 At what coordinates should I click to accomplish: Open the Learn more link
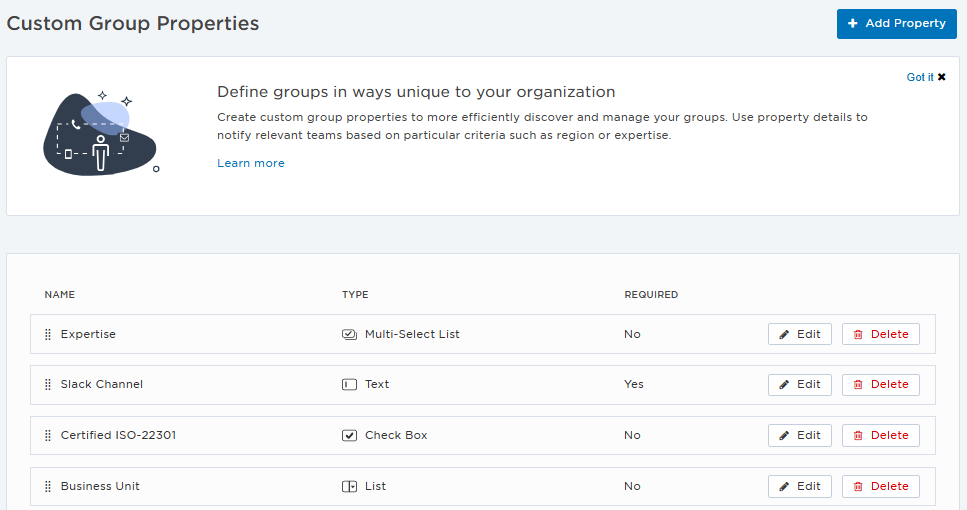click(x=250, y=163)
